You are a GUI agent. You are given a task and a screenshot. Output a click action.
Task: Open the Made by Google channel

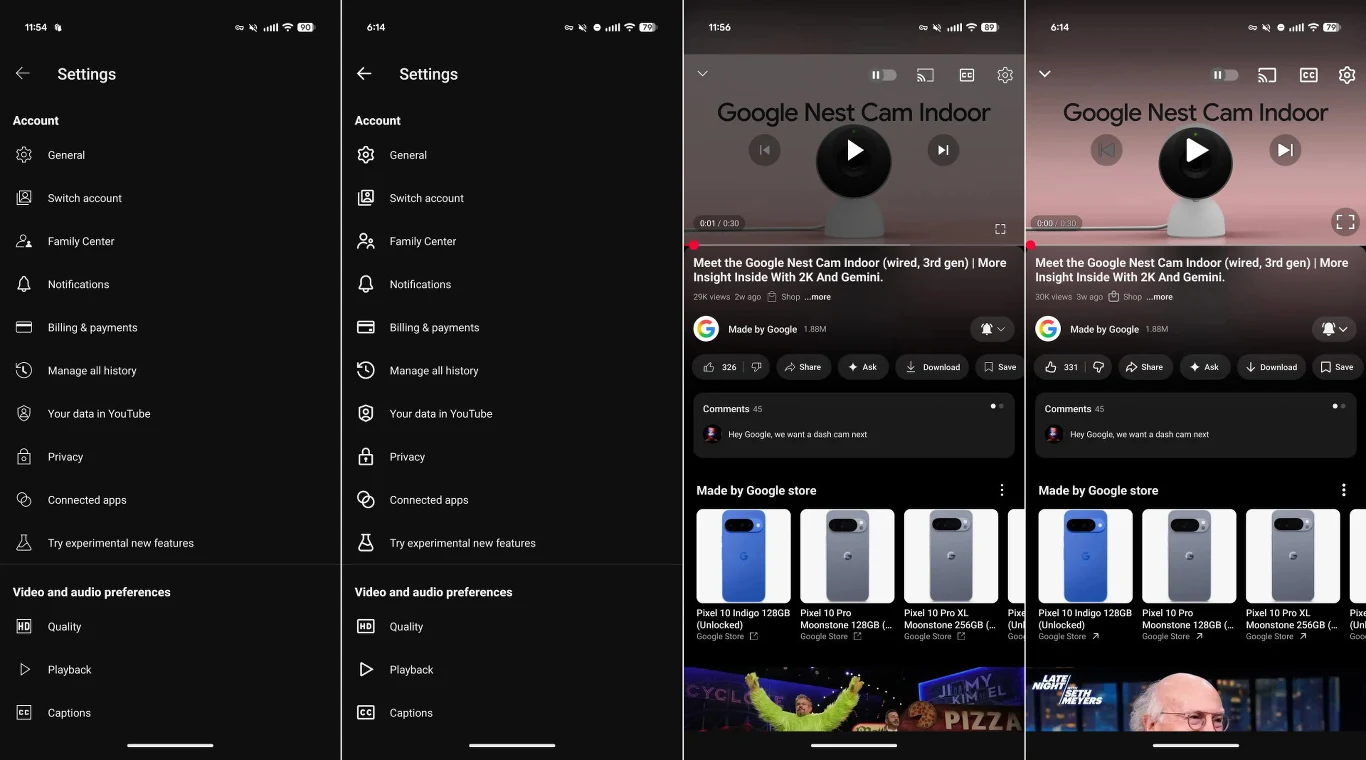click(763, 328)
